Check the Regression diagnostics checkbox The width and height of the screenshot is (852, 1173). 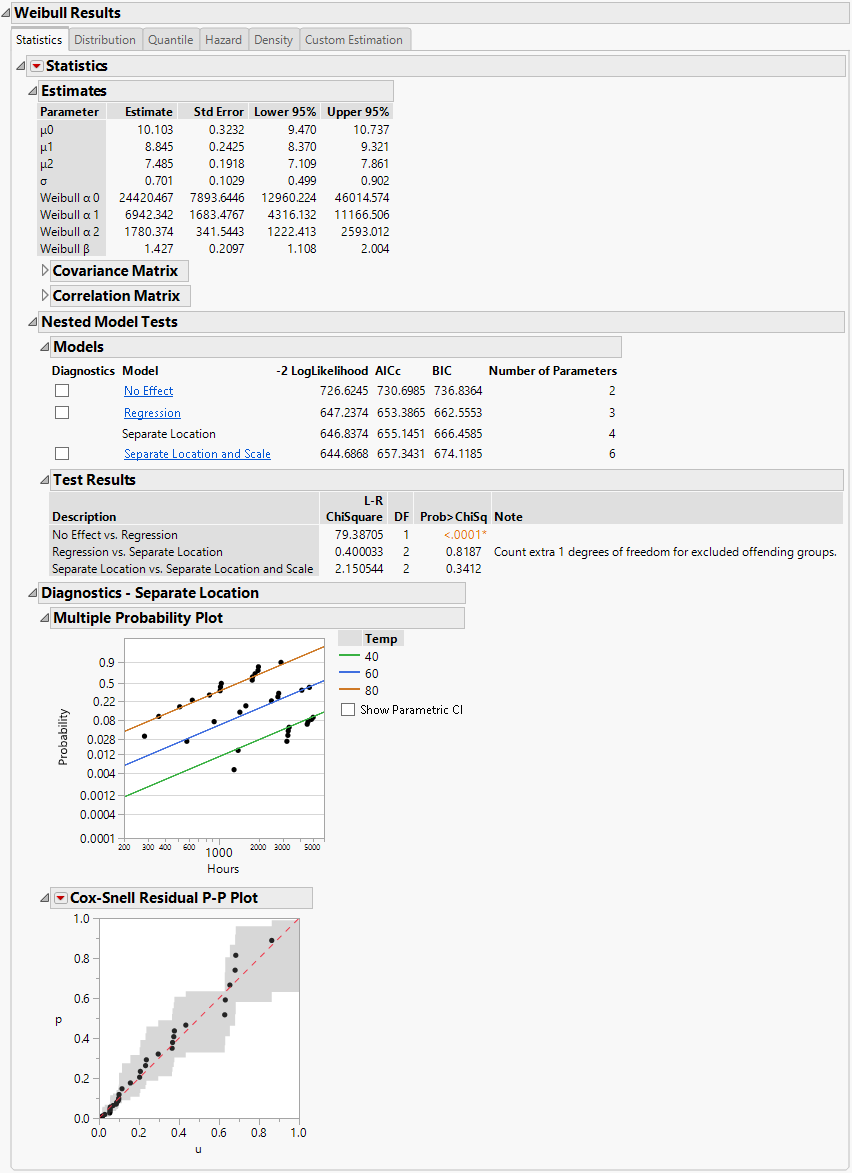62,412
